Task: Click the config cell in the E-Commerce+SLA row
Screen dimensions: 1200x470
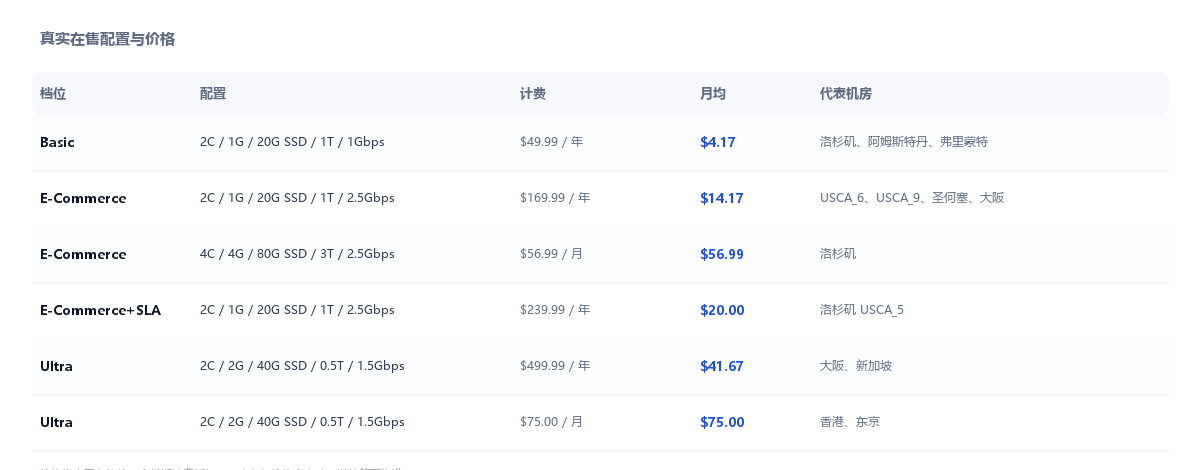Action: (x=297, y=310)
